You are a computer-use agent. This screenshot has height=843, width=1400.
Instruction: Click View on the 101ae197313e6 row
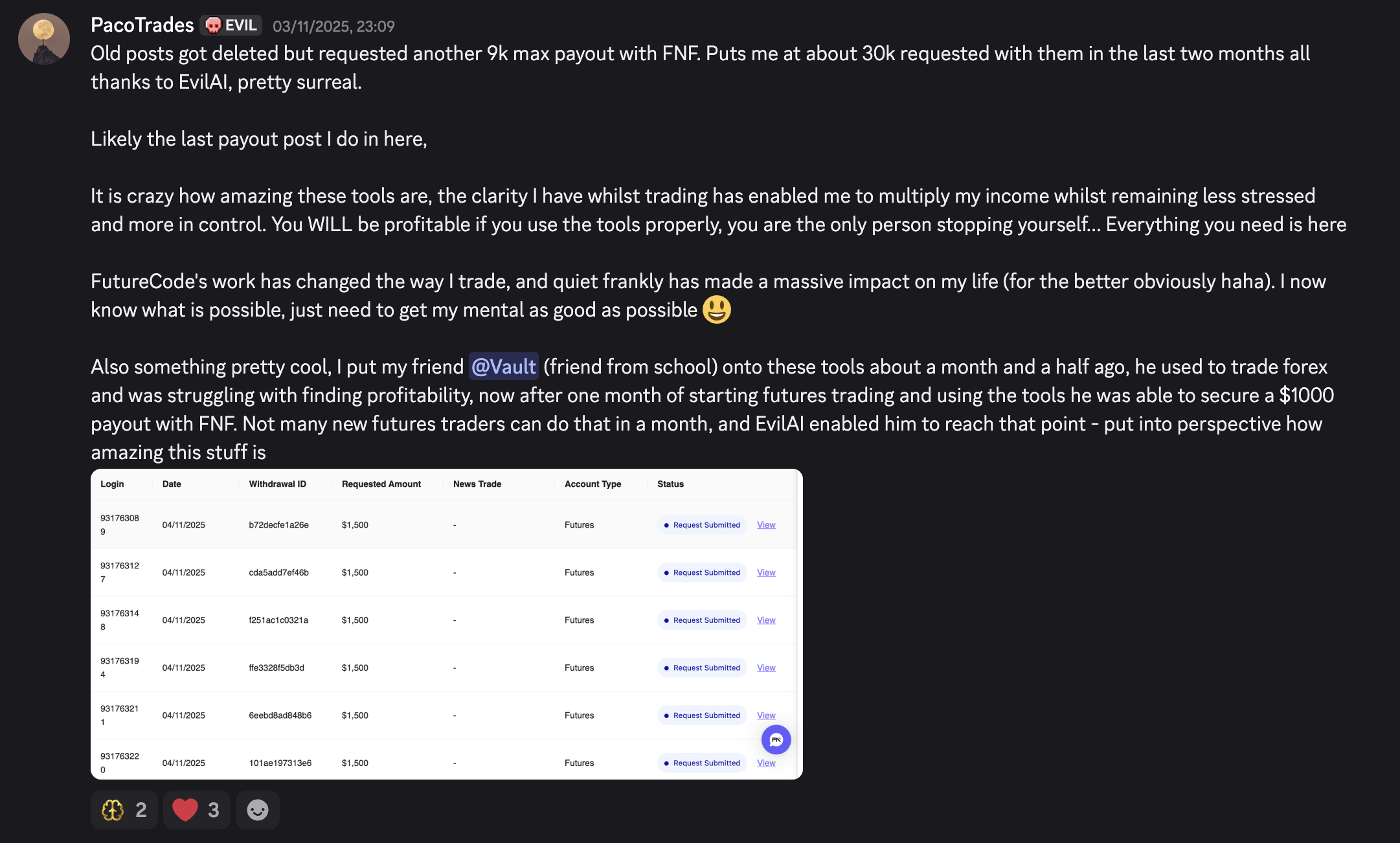point(765,763)
